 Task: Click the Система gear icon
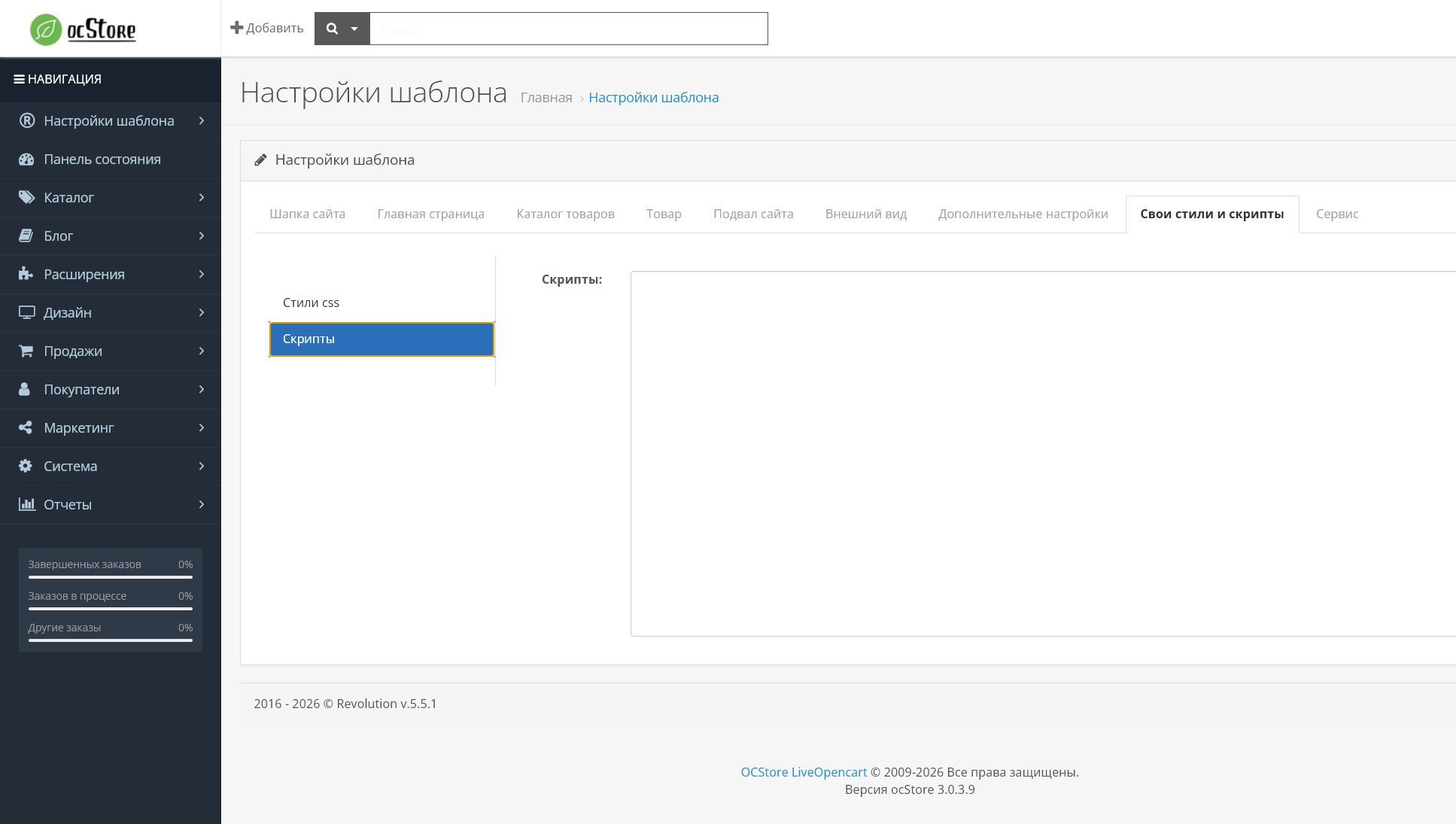26,466
